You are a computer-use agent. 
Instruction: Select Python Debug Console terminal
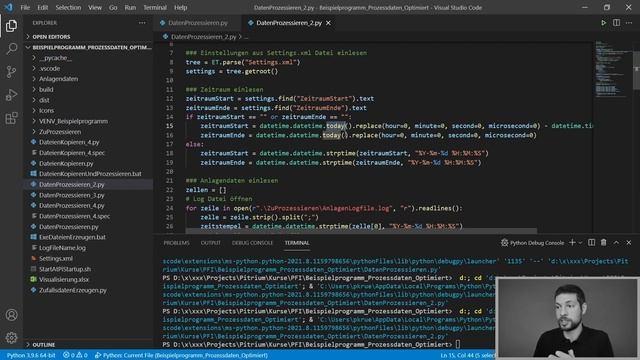[x=532, y=242]
